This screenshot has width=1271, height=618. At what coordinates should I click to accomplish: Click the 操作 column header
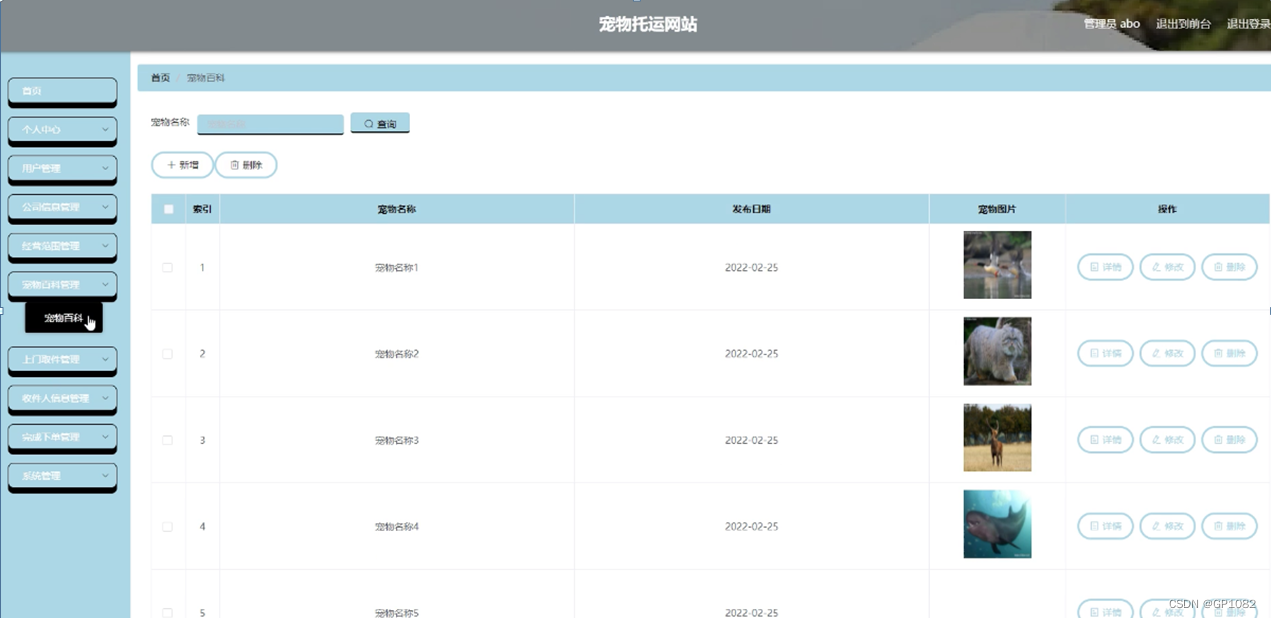[x=1167, y=209]
